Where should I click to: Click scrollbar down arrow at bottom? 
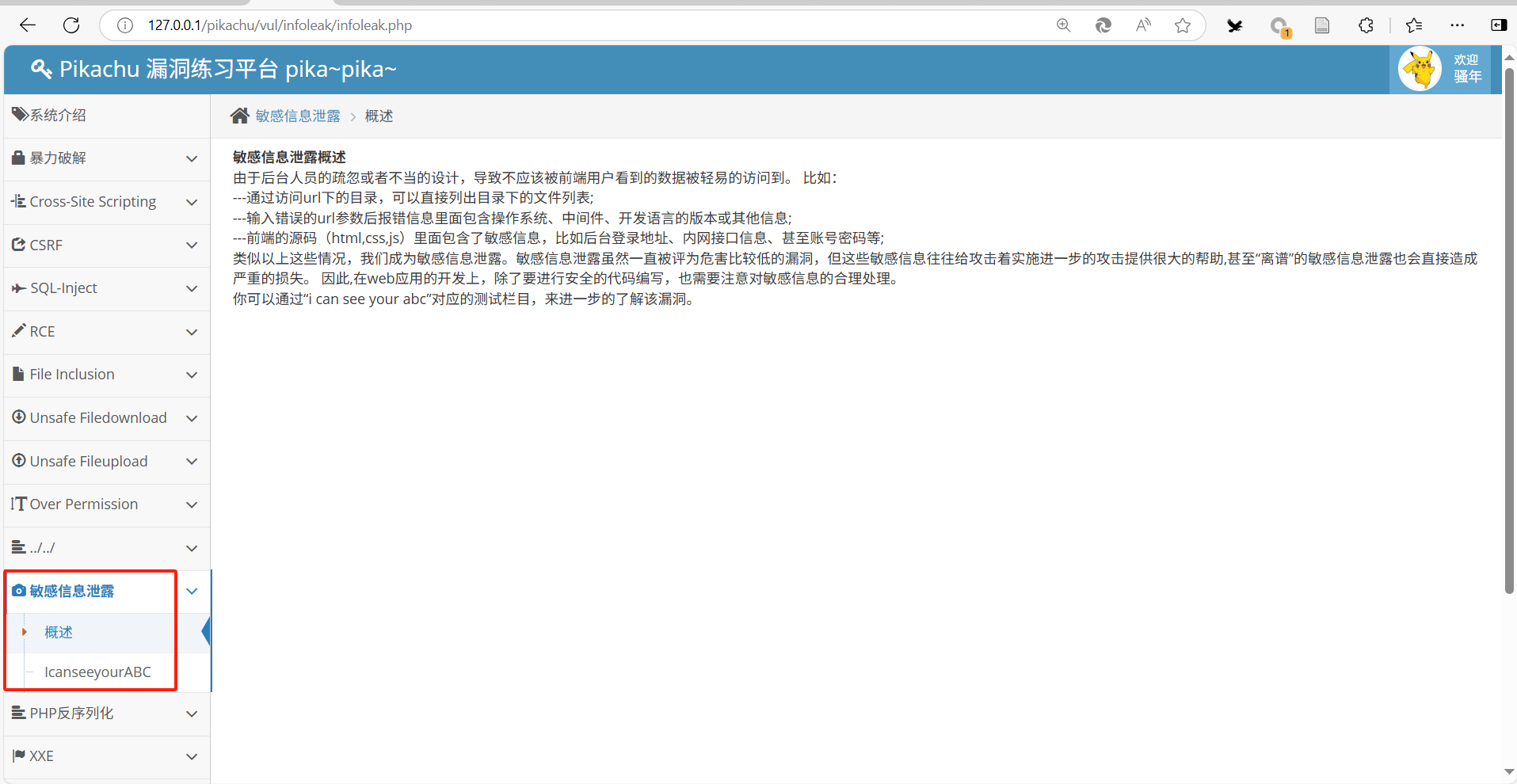[1509, 771]
